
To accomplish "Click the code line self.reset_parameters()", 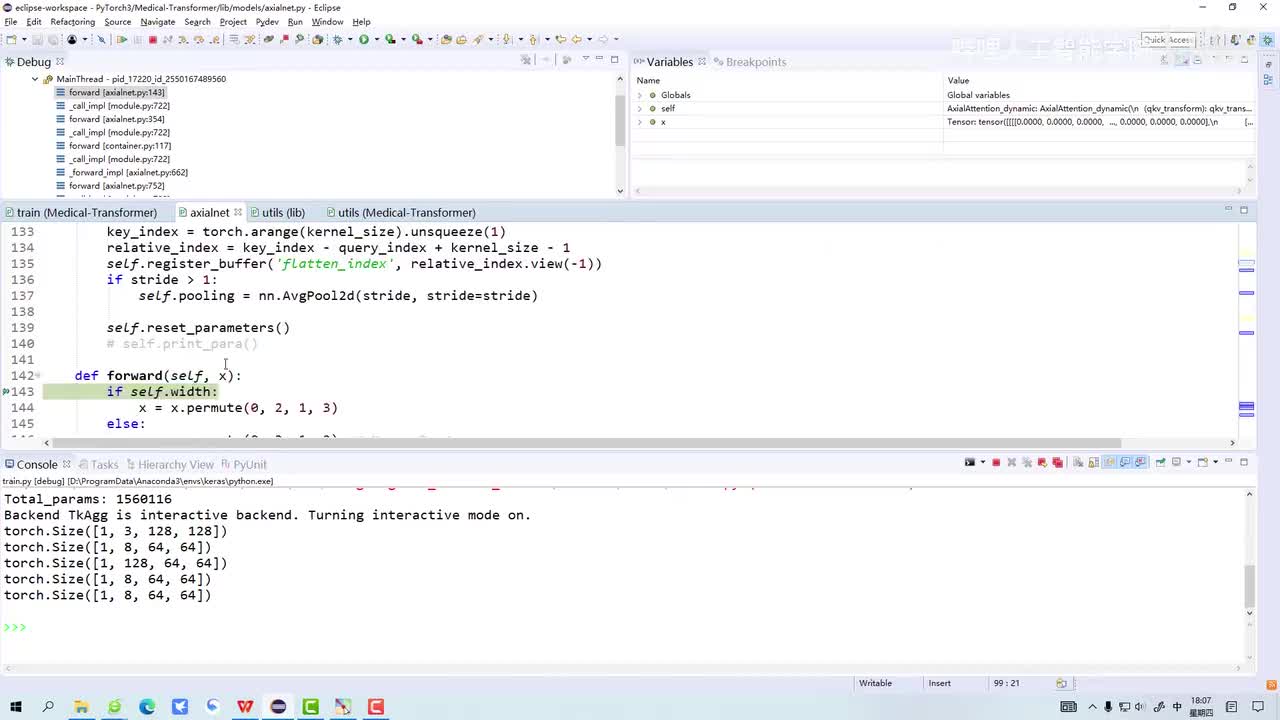I will [198, 328].
